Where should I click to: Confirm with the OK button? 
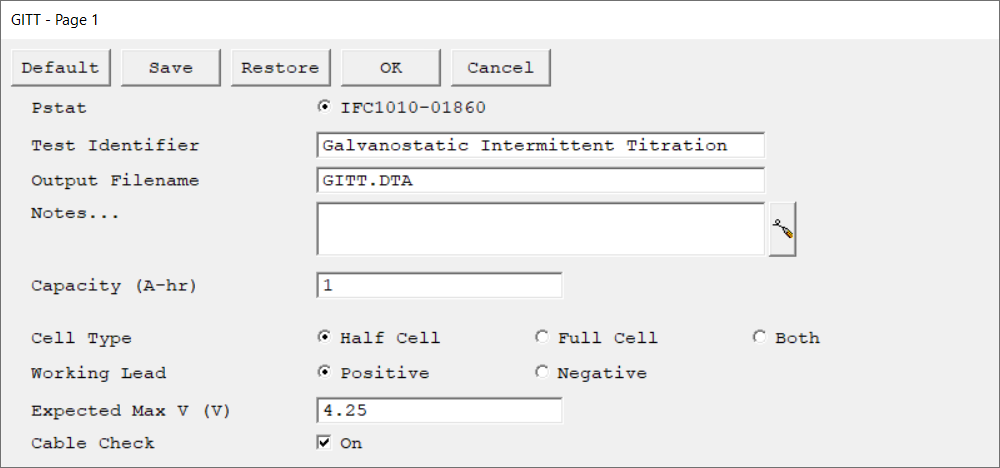pyautogui.click(x=390, y=68)
